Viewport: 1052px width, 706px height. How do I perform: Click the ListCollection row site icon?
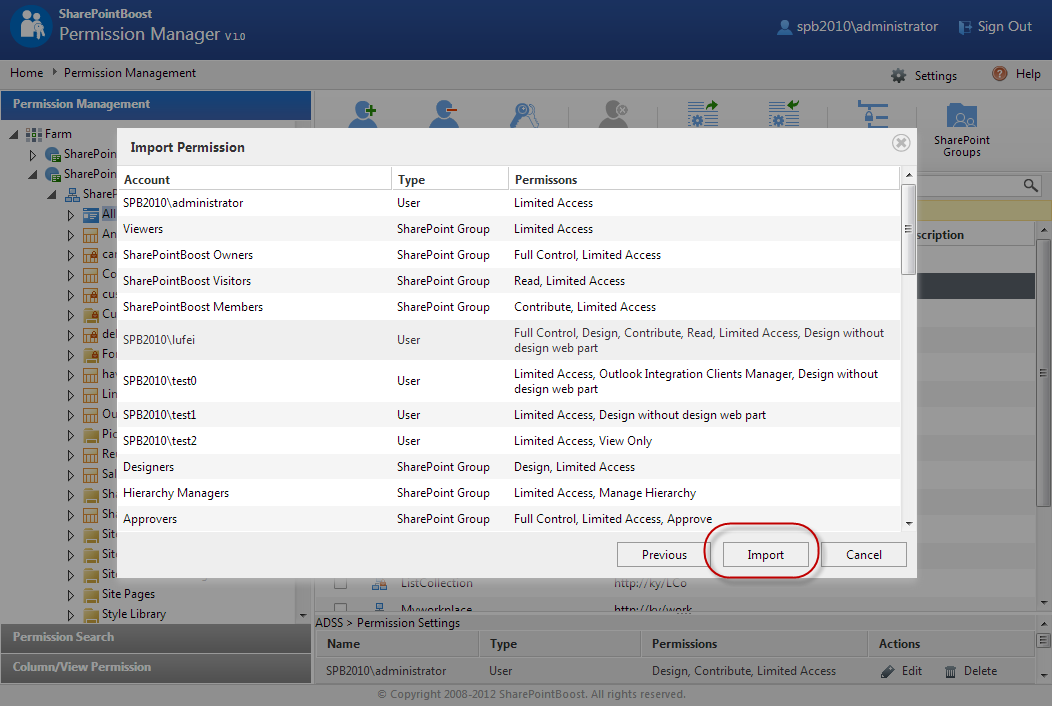click(379, 584)
